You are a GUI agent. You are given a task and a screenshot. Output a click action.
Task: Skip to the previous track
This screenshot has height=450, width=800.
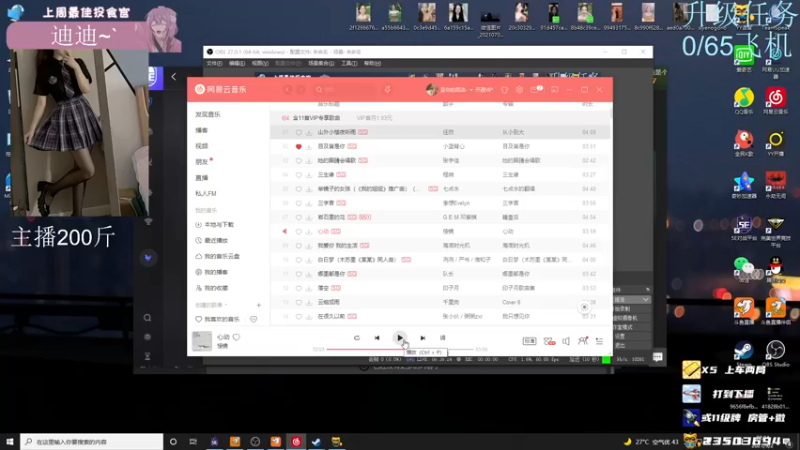pyautogui.click(x=377, y=338)
